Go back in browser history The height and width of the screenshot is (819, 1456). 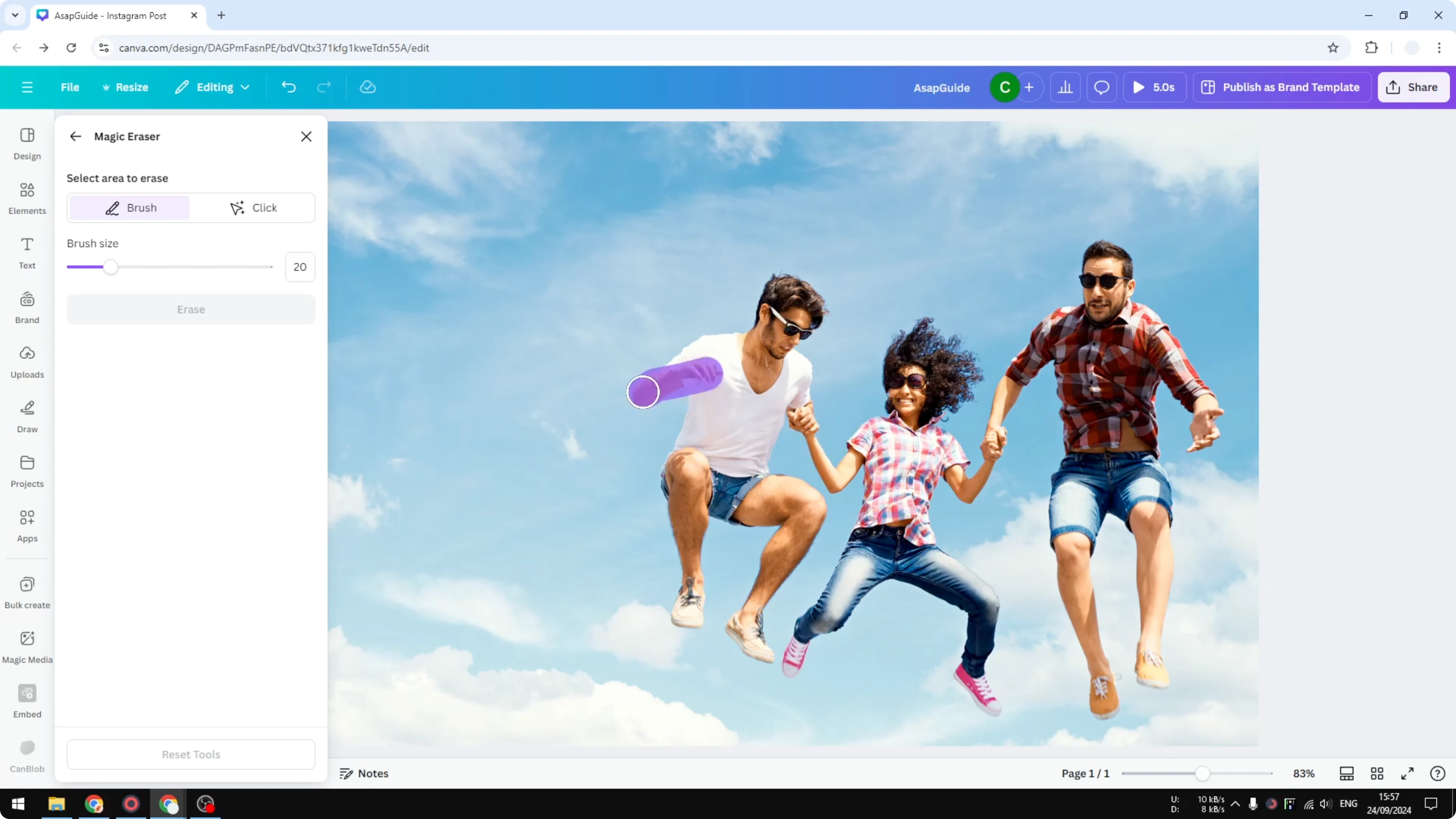pyautogui.click(x=17, y=48)
